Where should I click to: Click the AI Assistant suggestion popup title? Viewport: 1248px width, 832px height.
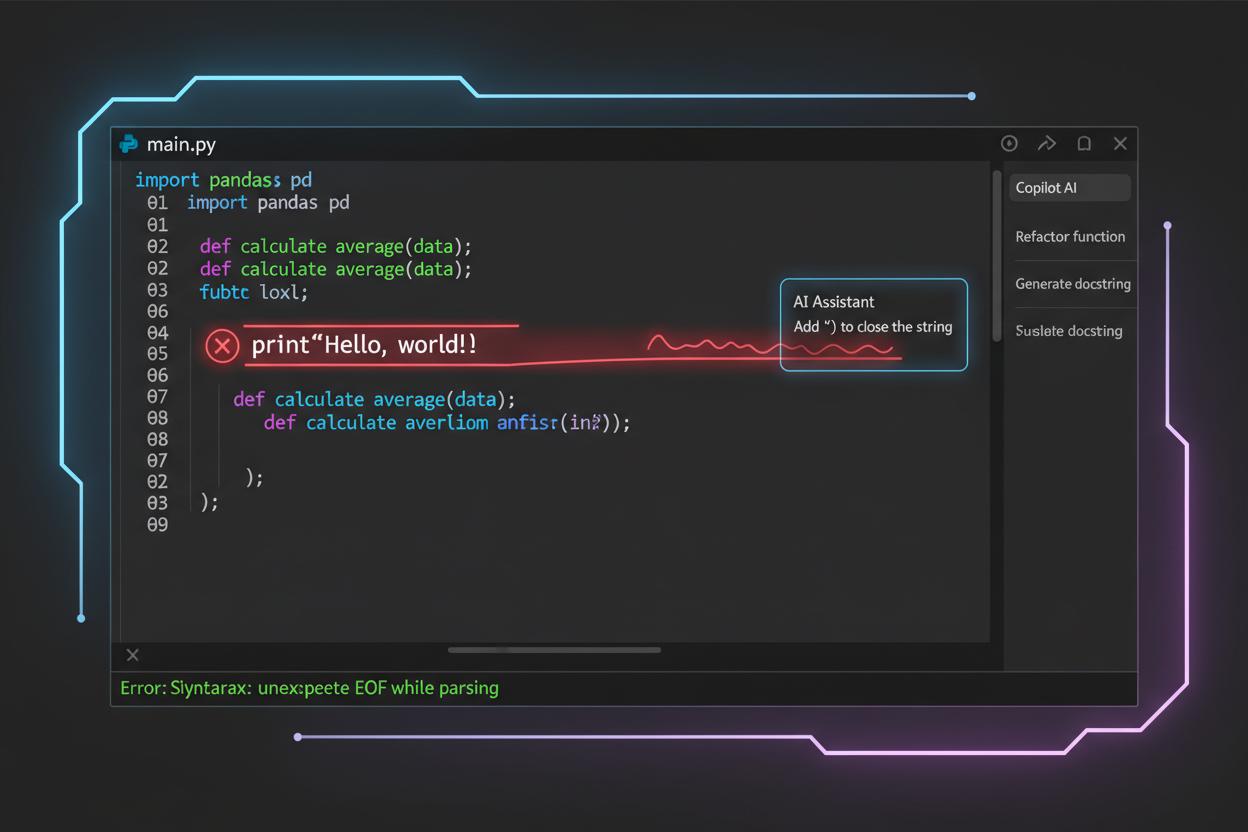coord(834,302)
